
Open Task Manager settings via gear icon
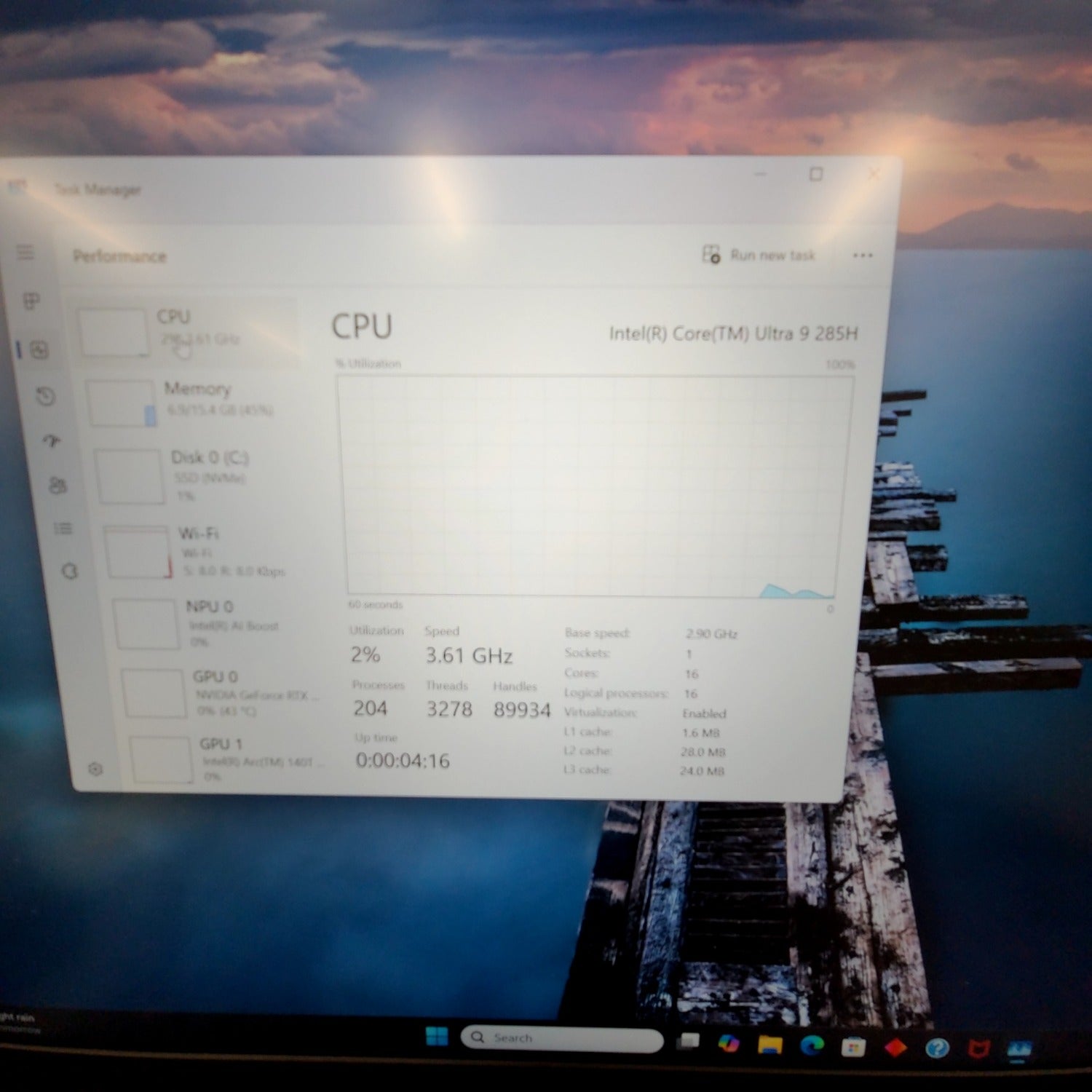tap(95, 769)
